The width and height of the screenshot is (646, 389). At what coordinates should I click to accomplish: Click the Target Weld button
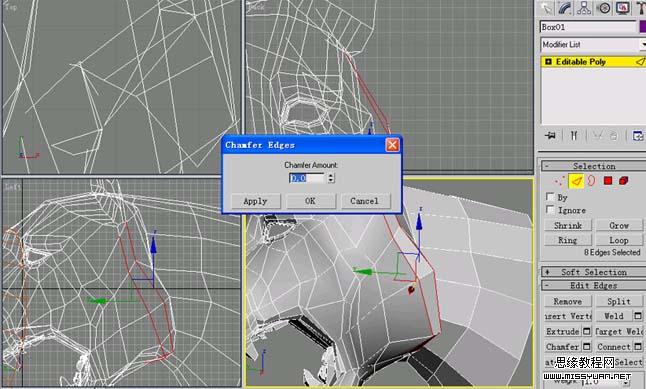[619, 331]
